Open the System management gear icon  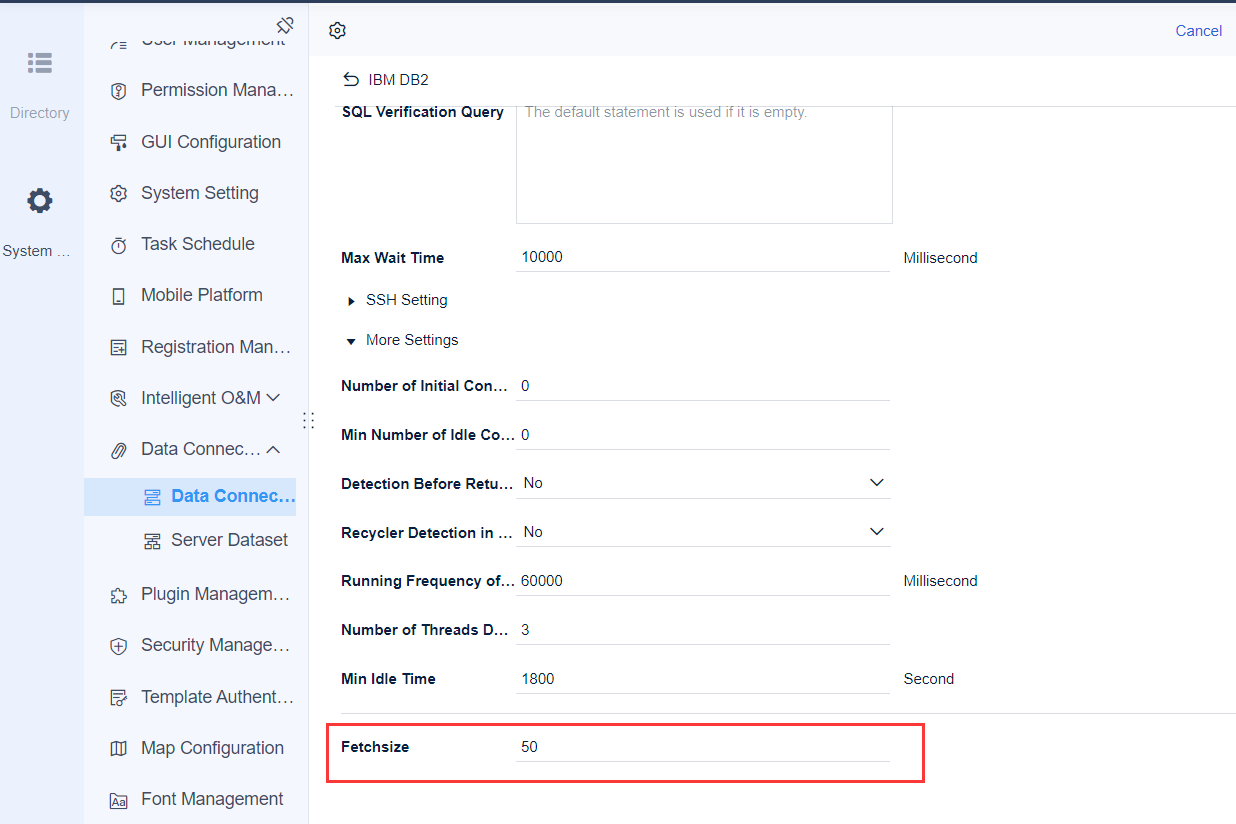click(x=40, y=201)
